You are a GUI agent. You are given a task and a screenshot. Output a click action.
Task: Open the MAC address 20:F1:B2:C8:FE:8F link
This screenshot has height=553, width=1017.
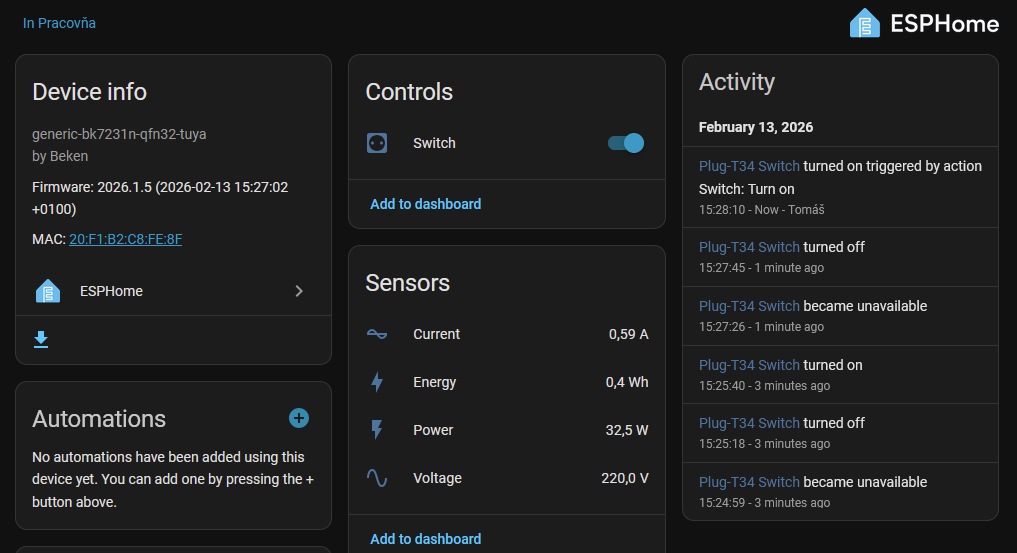tap(125, 239)
